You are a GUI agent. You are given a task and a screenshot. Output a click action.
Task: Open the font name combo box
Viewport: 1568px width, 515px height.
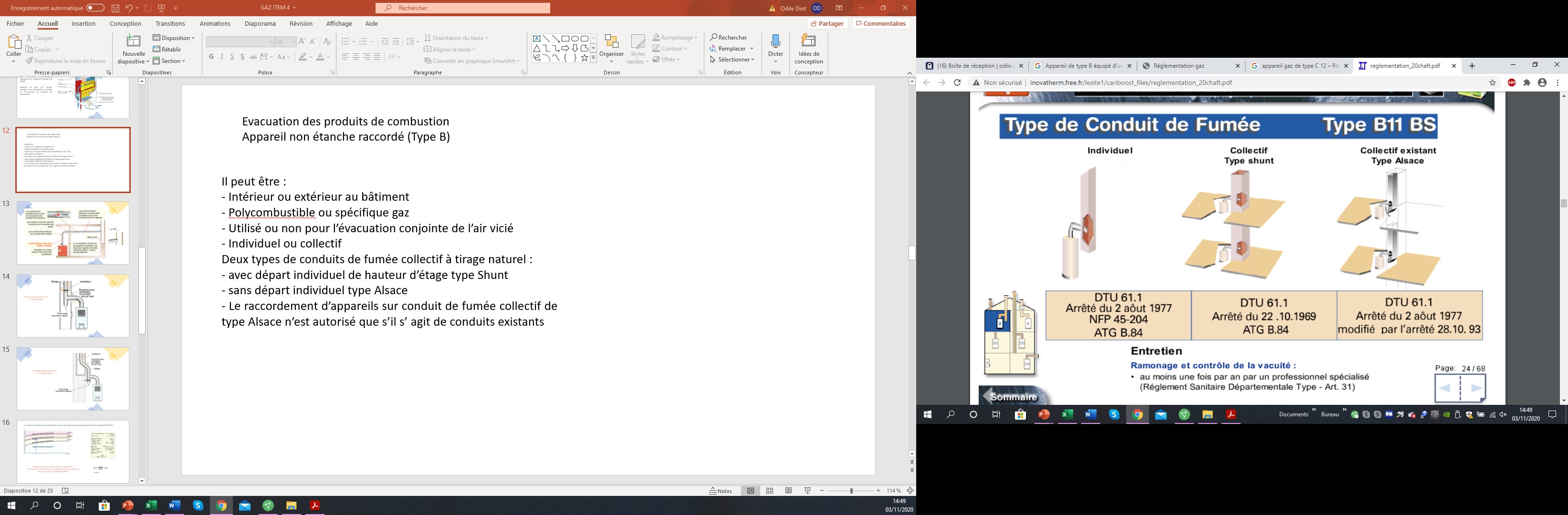click(x=240, y=42)
